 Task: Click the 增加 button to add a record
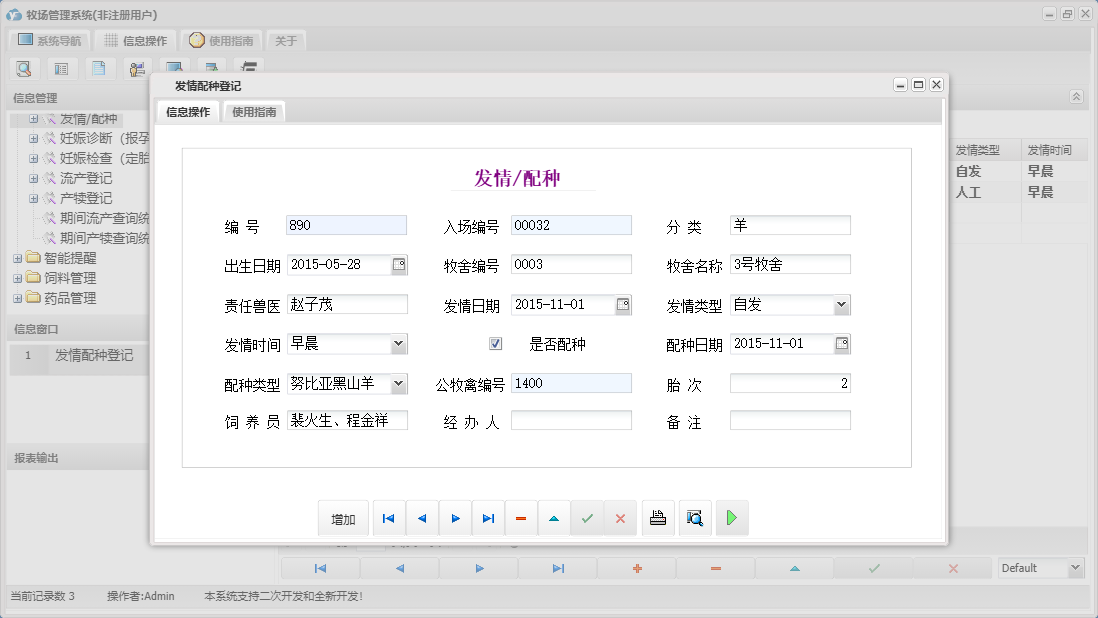click(x=343, y=518)
